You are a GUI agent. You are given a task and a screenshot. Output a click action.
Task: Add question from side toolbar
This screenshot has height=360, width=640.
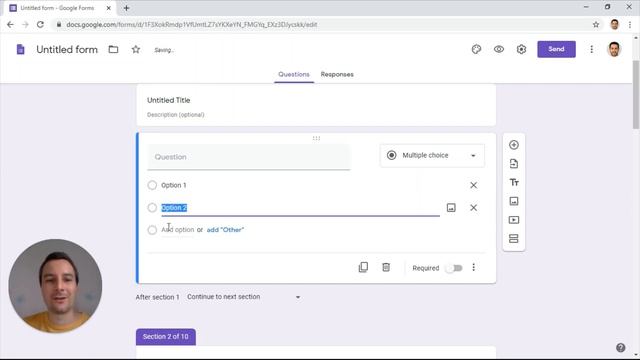pos(514,145)
